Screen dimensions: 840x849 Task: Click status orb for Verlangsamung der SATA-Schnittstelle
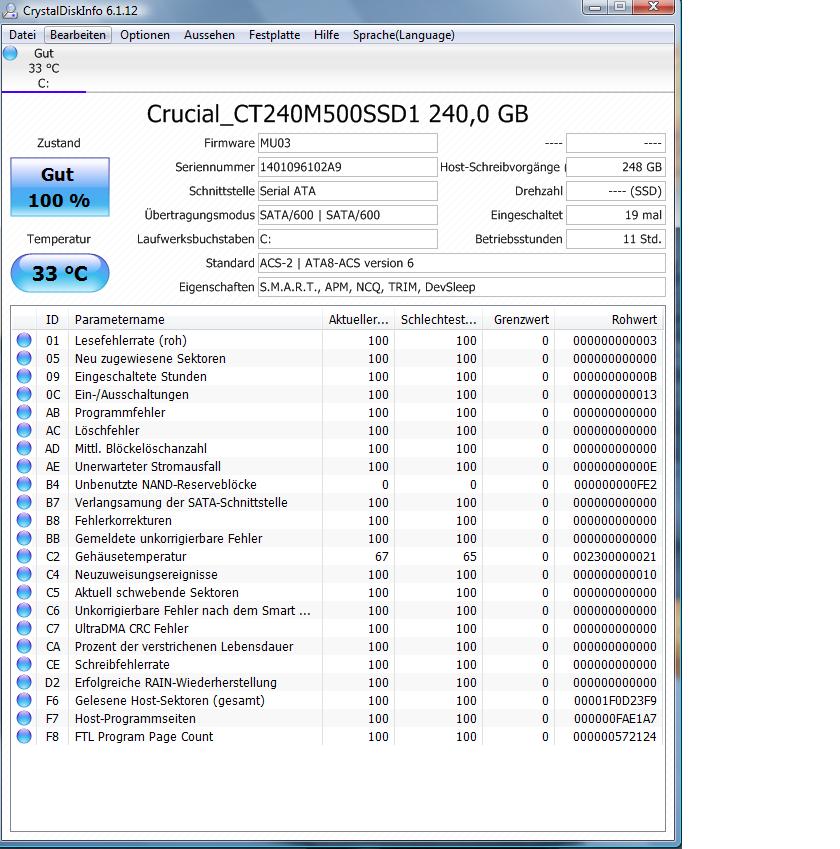[x=24, y=502]
